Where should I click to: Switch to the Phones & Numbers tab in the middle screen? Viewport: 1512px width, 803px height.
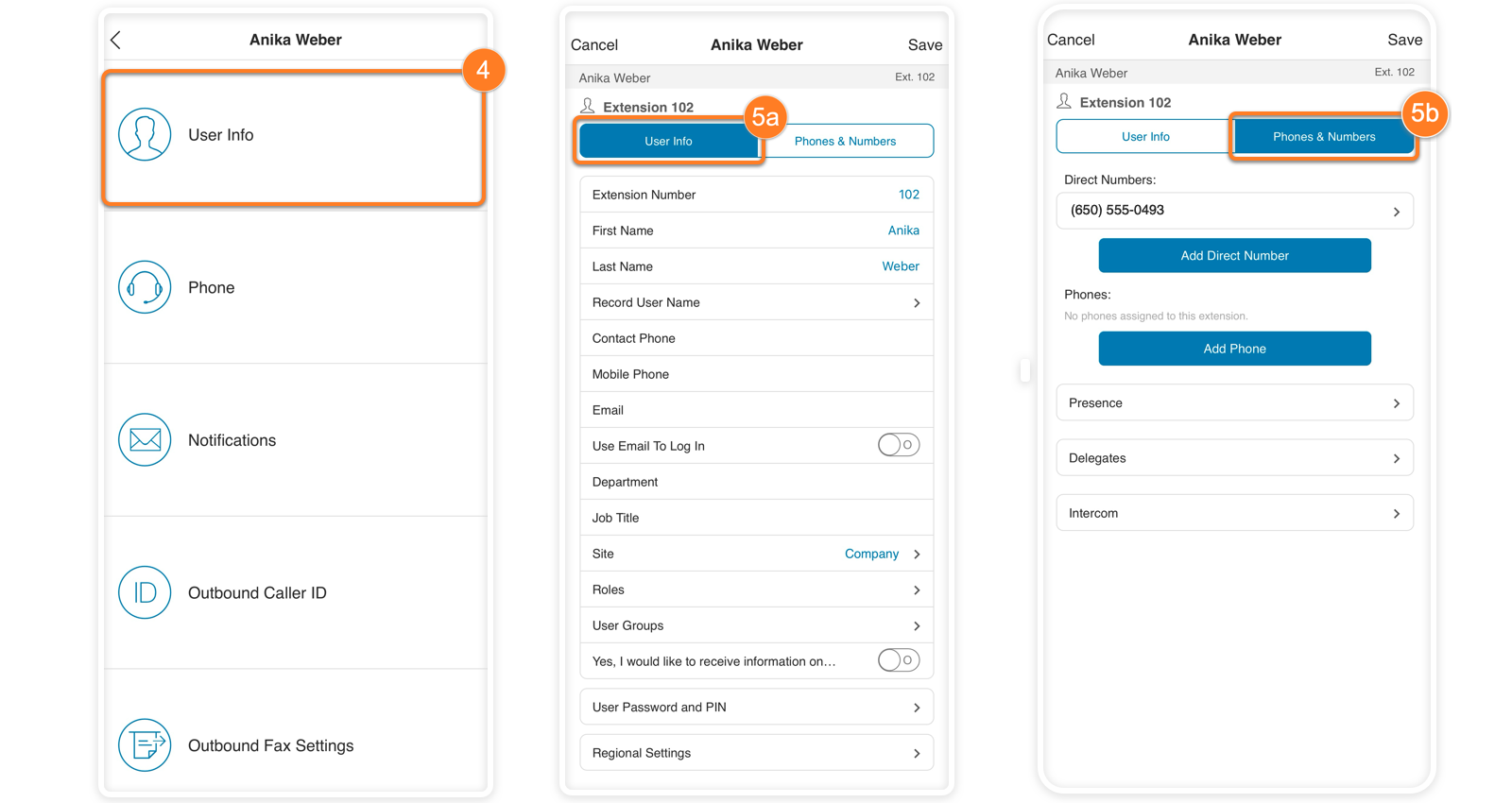coord(845,142)
